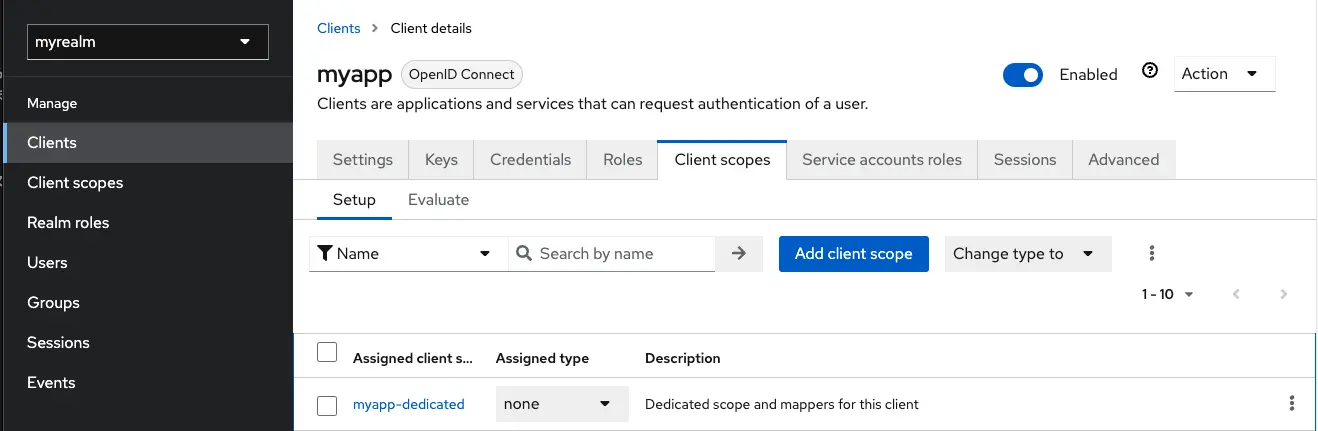
Task: Open Users in the sidebar
Action: coord(148,263)
